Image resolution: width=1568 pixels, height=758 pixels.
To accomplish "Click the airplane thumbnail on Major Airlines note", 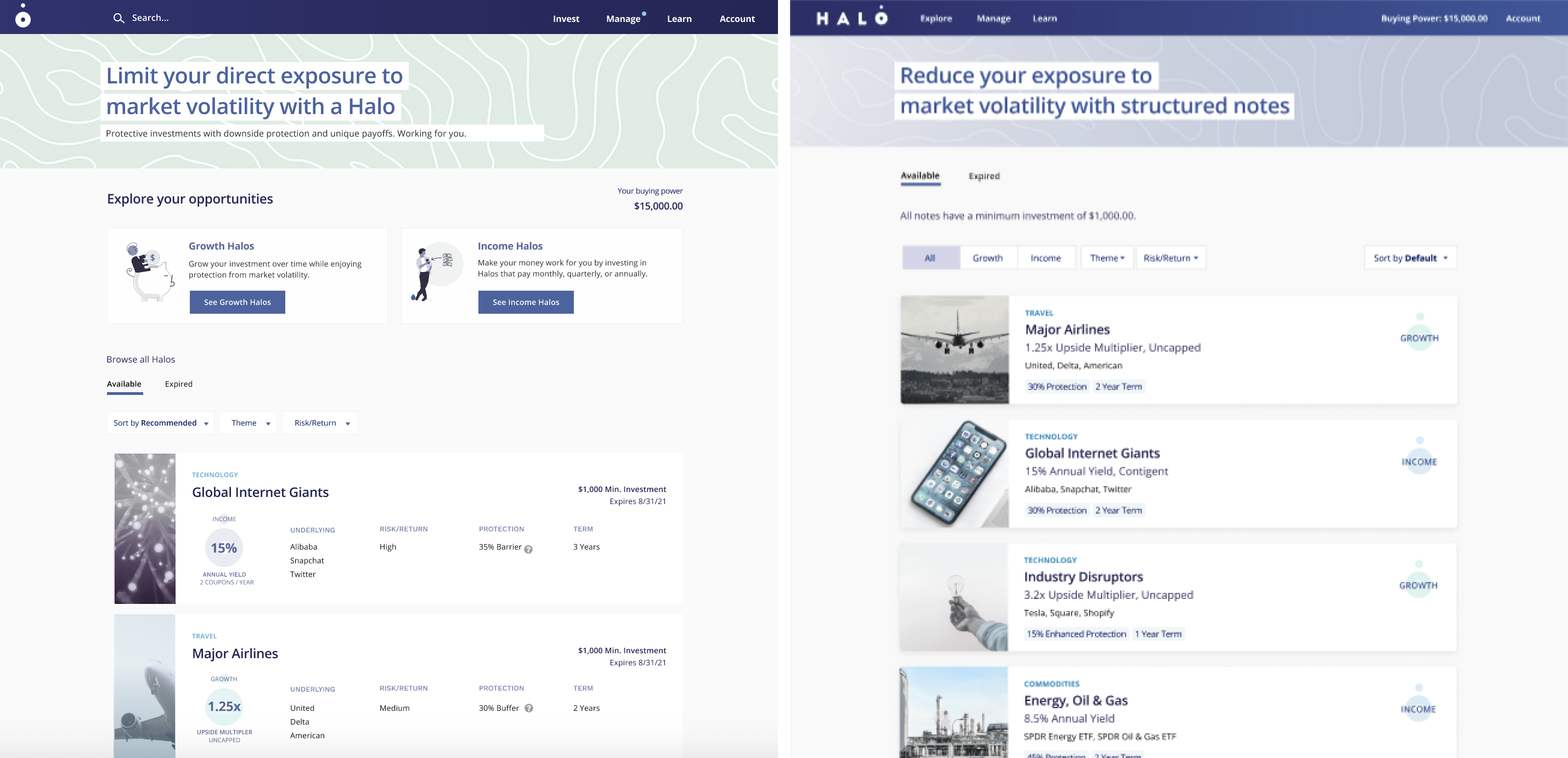I will pos(954,349).
